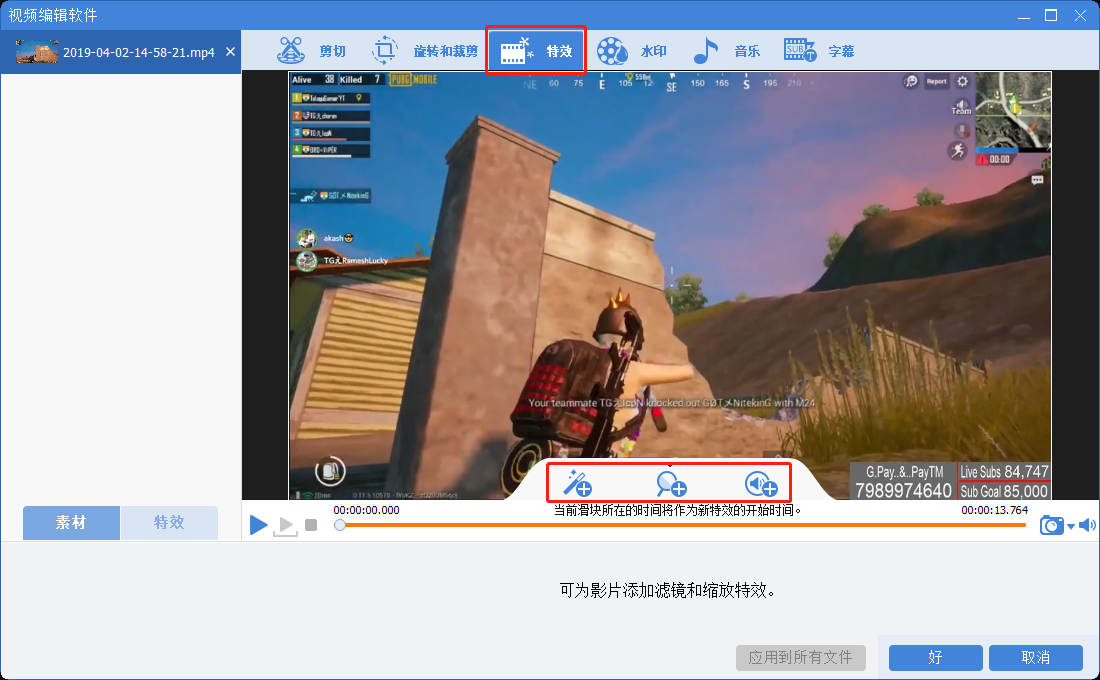Switch to the 素材 material tab

coord(71,523)
